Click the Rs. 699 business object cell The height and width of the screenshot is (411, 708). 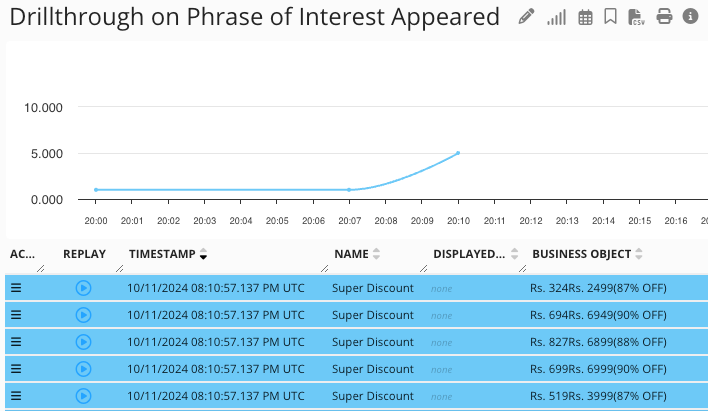pos(597,369)
